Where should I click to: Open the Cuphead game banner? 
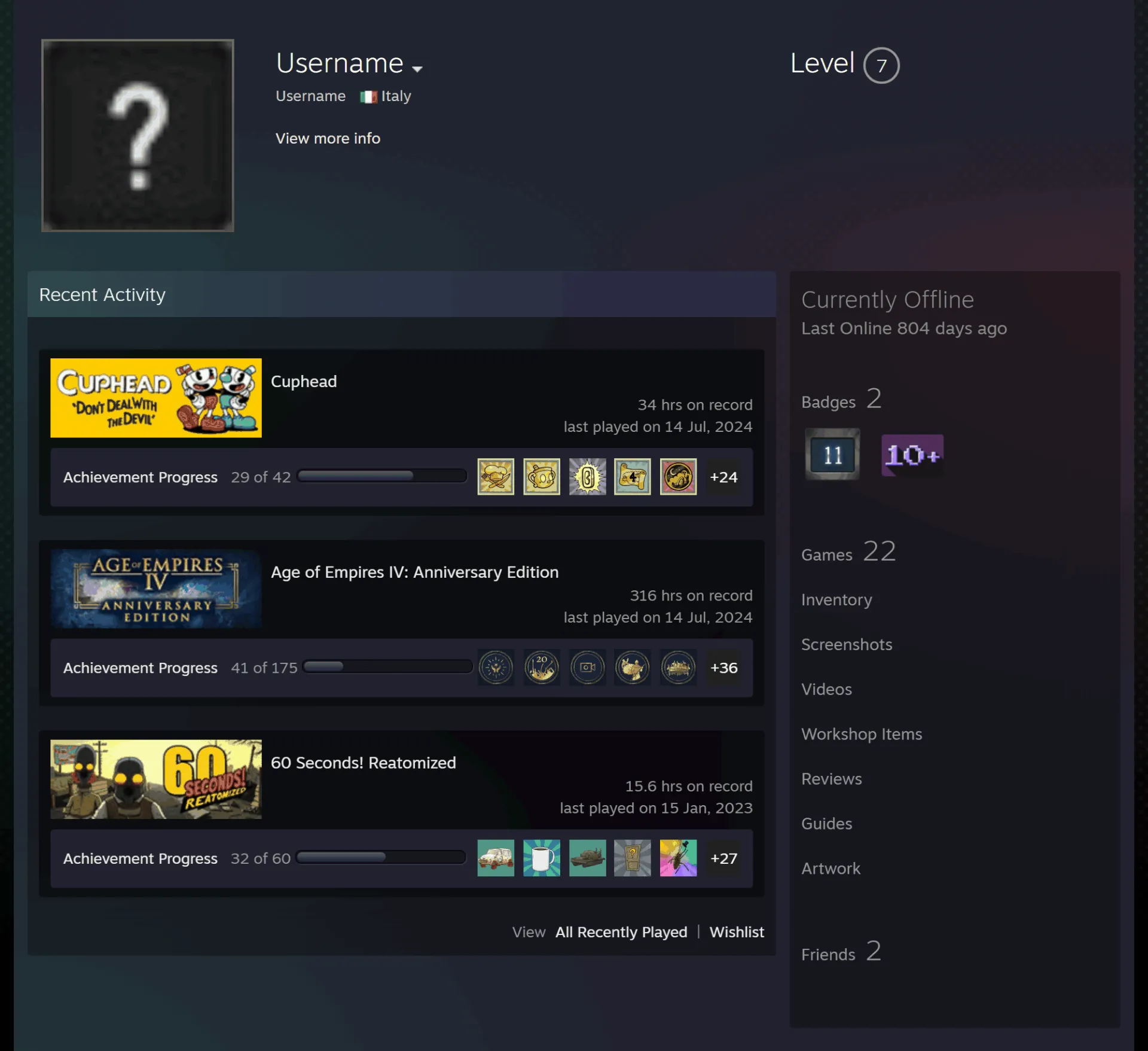[156, 398]
